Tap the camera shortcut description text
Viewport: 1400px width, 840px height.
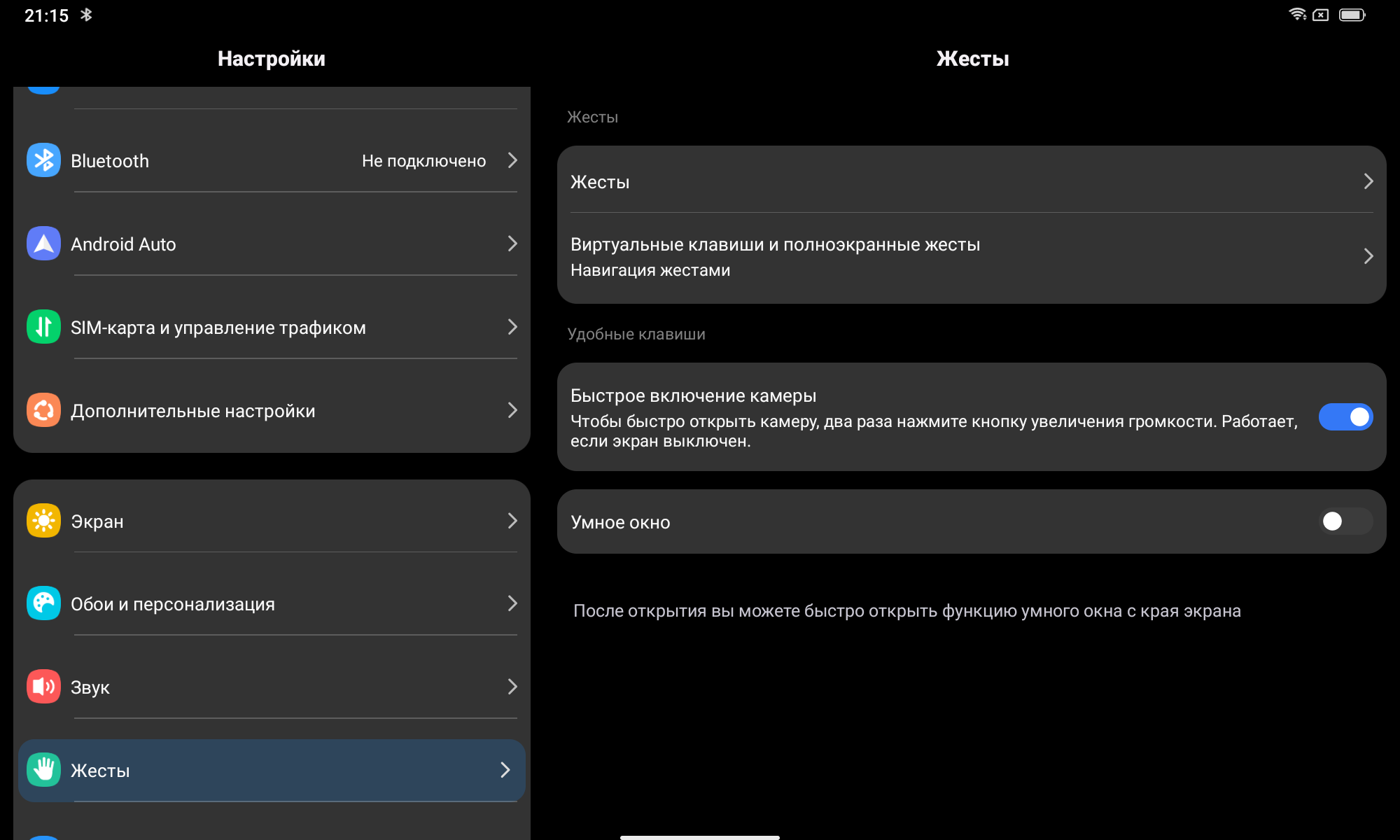934,431
